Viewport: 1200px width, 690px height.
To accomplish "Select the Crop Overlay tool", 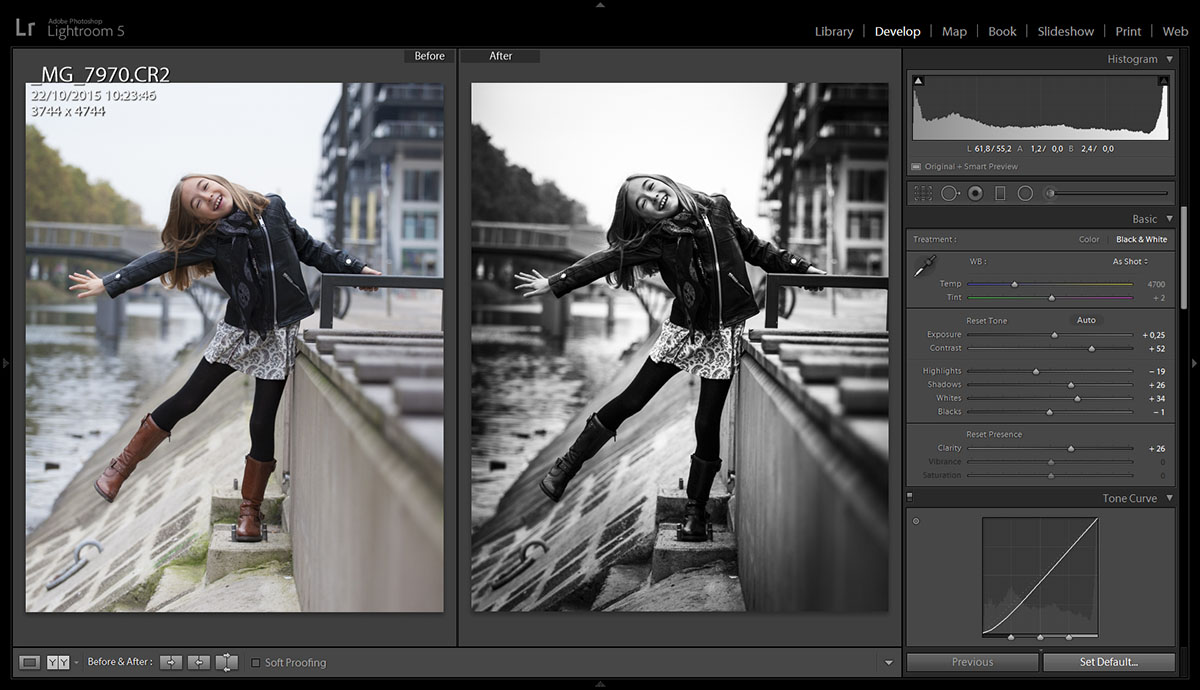I will pyautogui.click(x=921, y=192).
